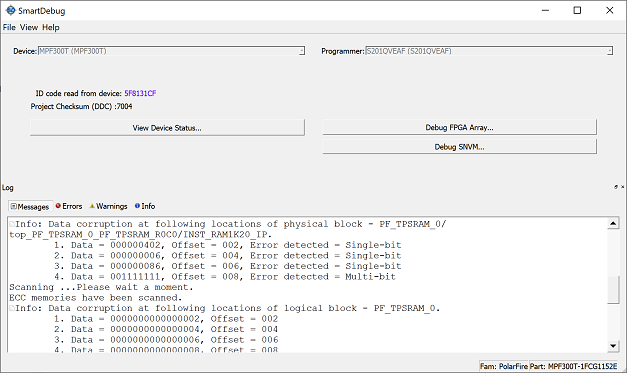
Task: Collapse the logical block Info entry marker
Action: pyautogui.click(x=12, y=308)
